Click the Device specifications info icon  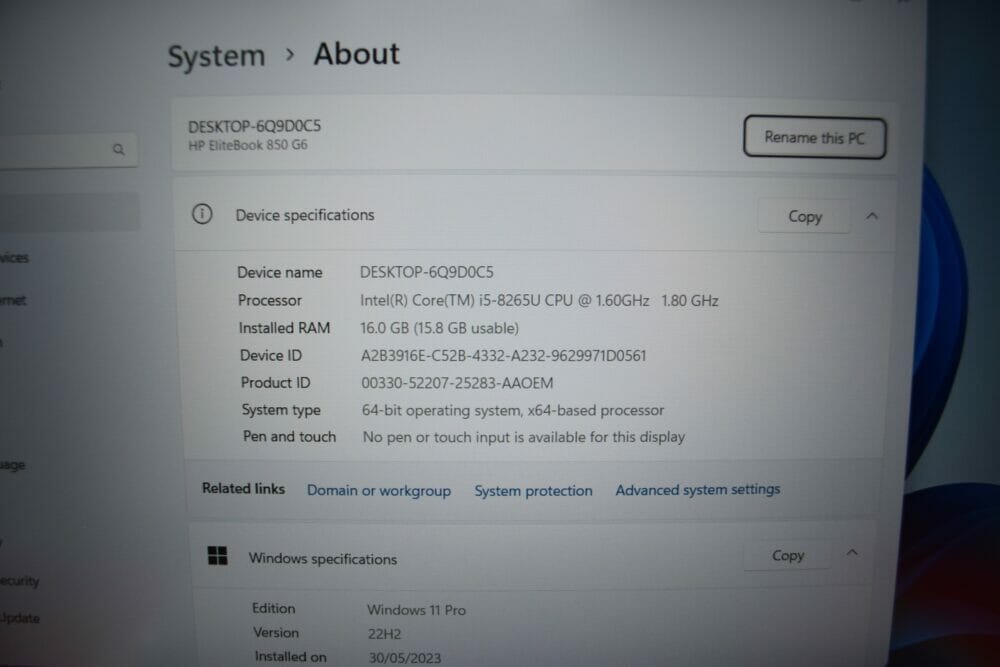click(202, 214)
